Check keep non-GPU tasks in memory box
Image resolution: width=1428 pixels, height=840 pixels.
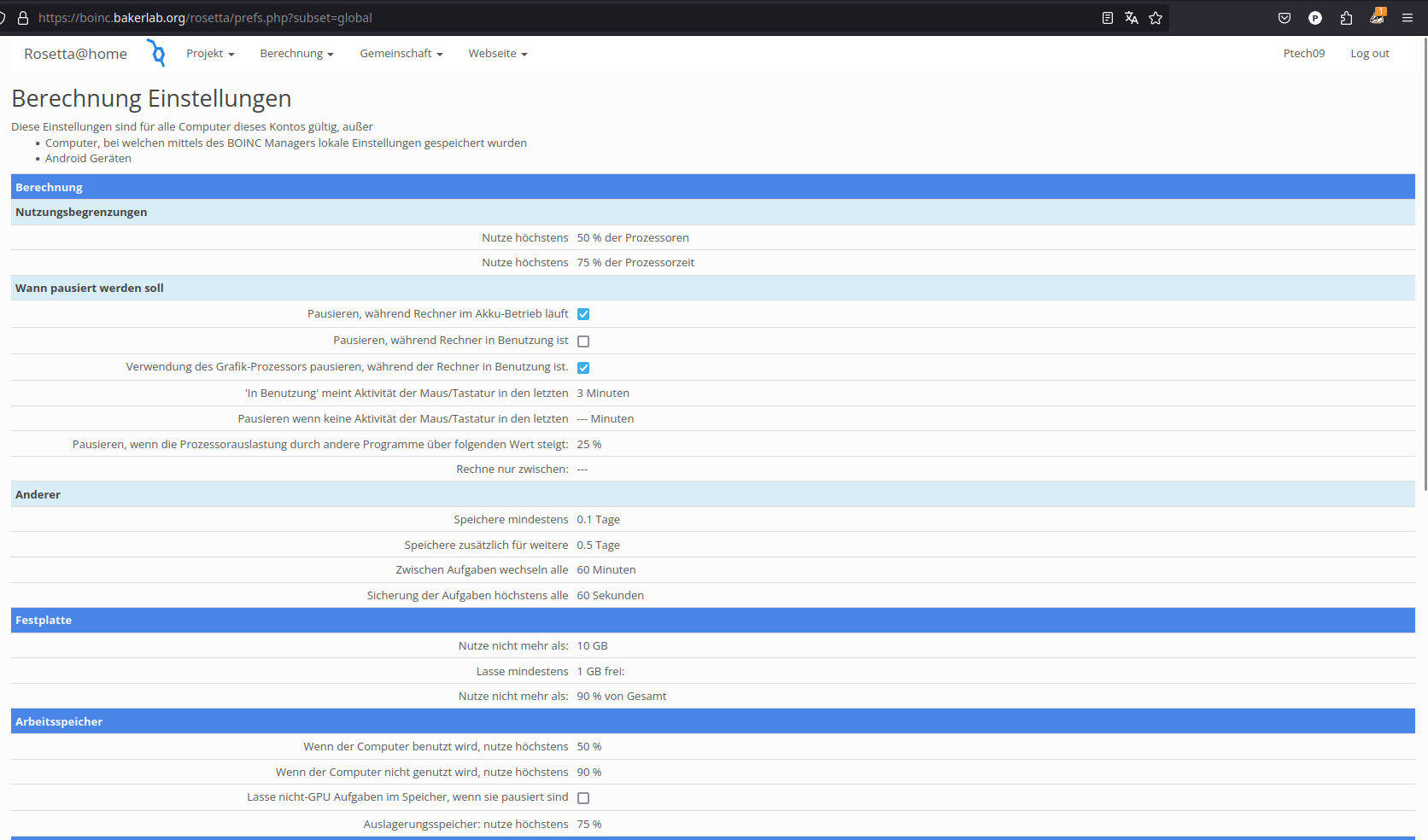coord(583,798)
